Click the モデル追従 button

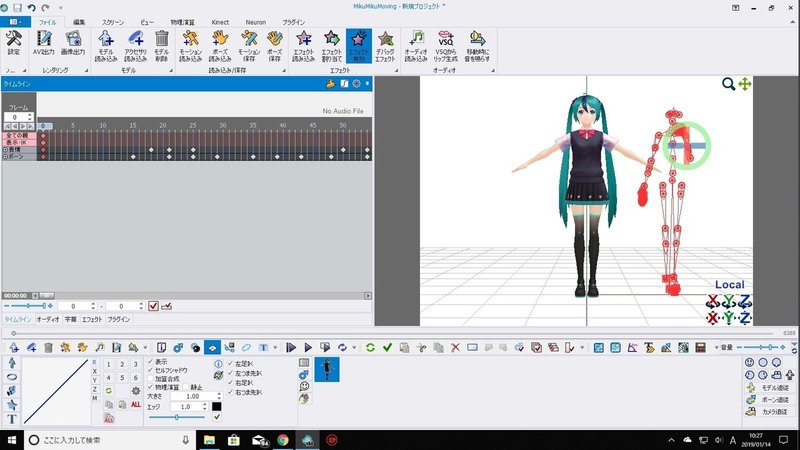click(768, 388)
